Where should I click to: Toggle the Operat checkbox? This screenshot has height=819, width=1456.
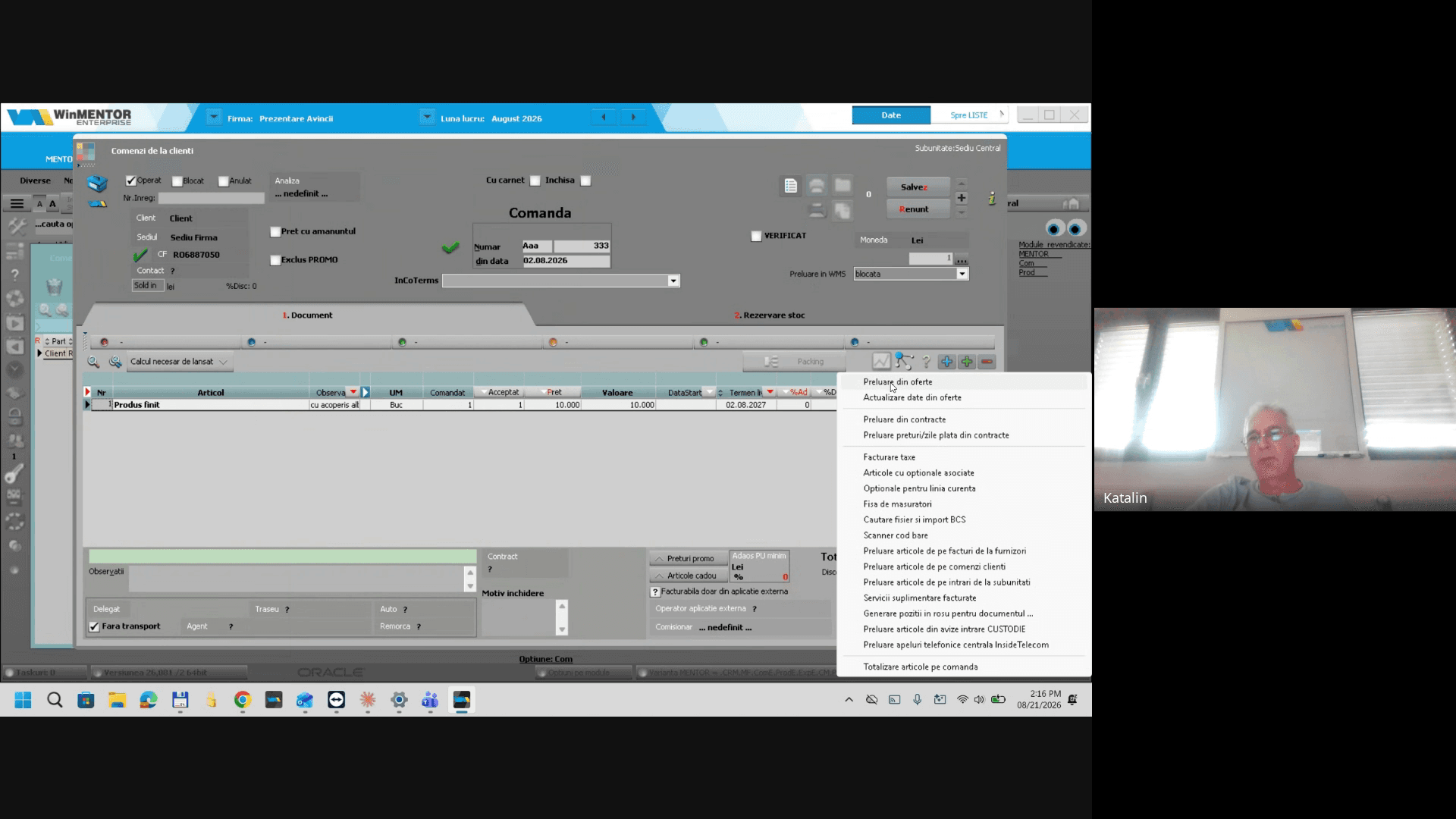[x=131, y=180]
